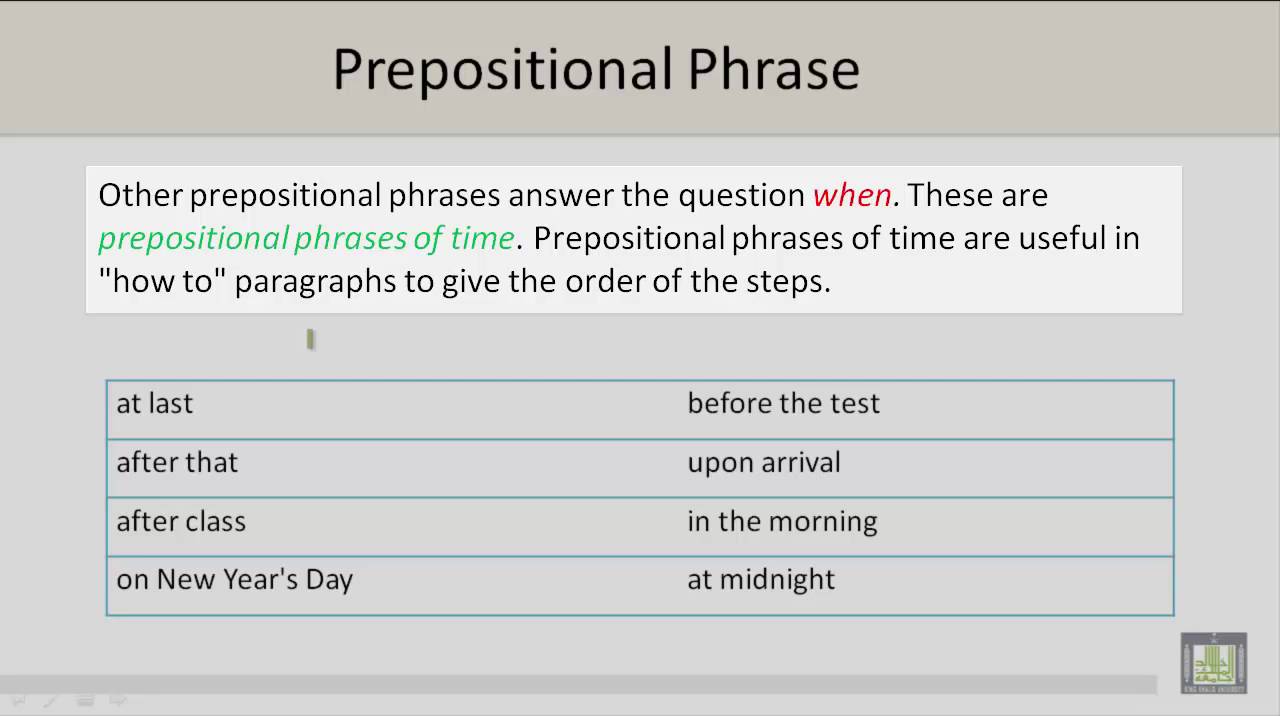Click green text 'prepositional phrases of time'
This screenshot has height=716, width=1280.
(x=306, y=238)
